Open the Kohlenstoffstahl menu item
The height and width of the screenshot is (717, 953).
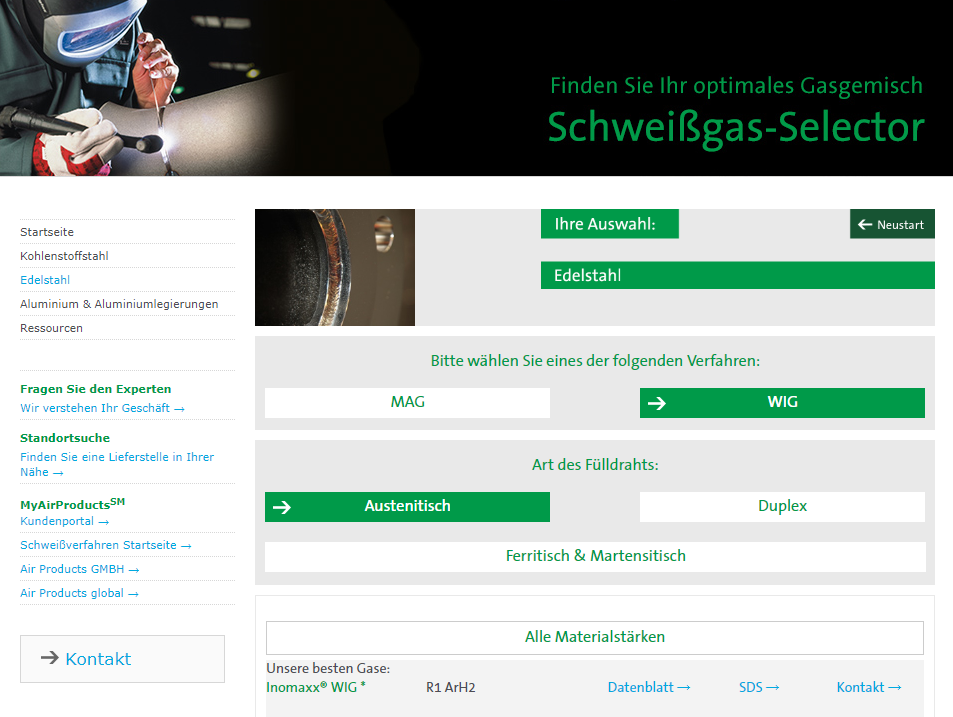coord(64,256)
